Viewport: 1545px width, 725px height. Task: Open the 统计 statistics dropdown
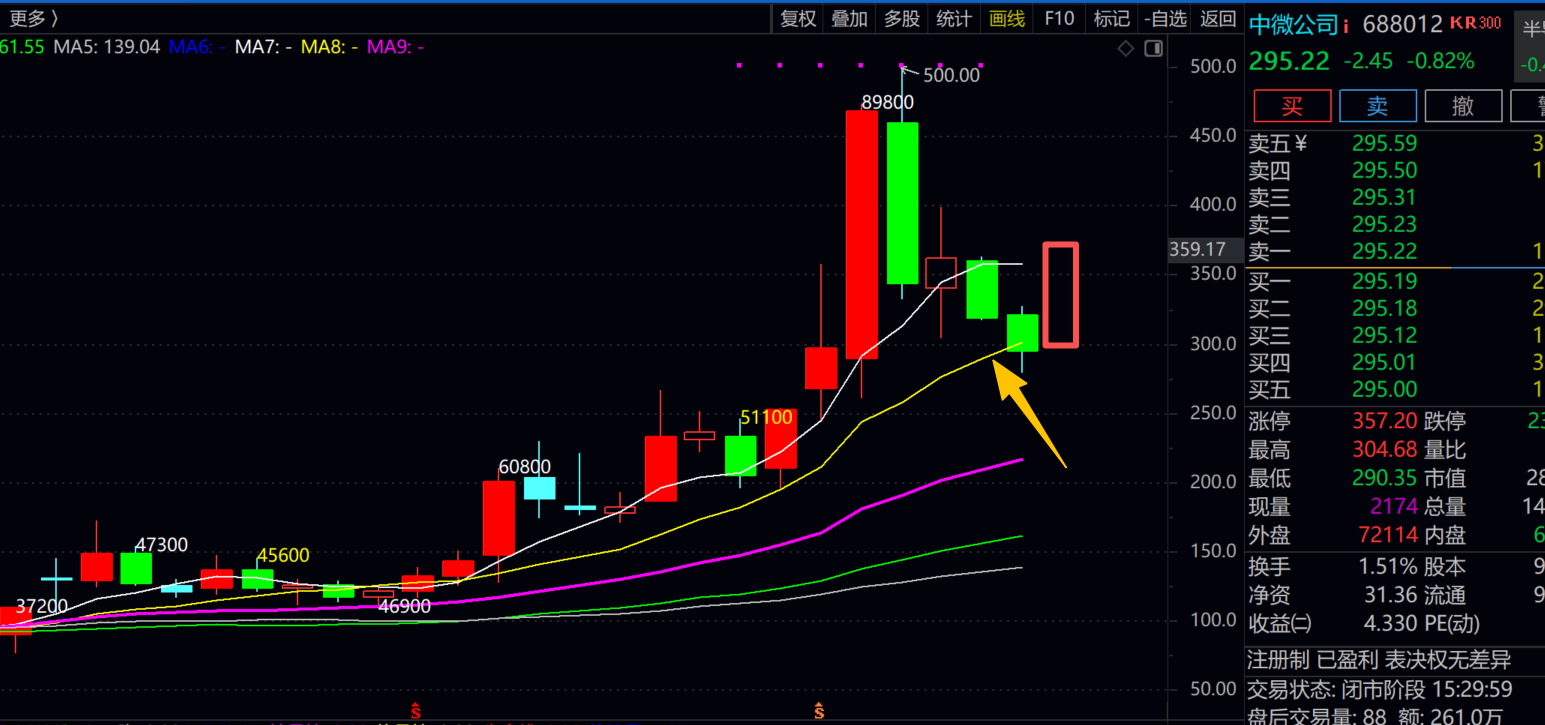pyautogui.click(x=954, y=18)
